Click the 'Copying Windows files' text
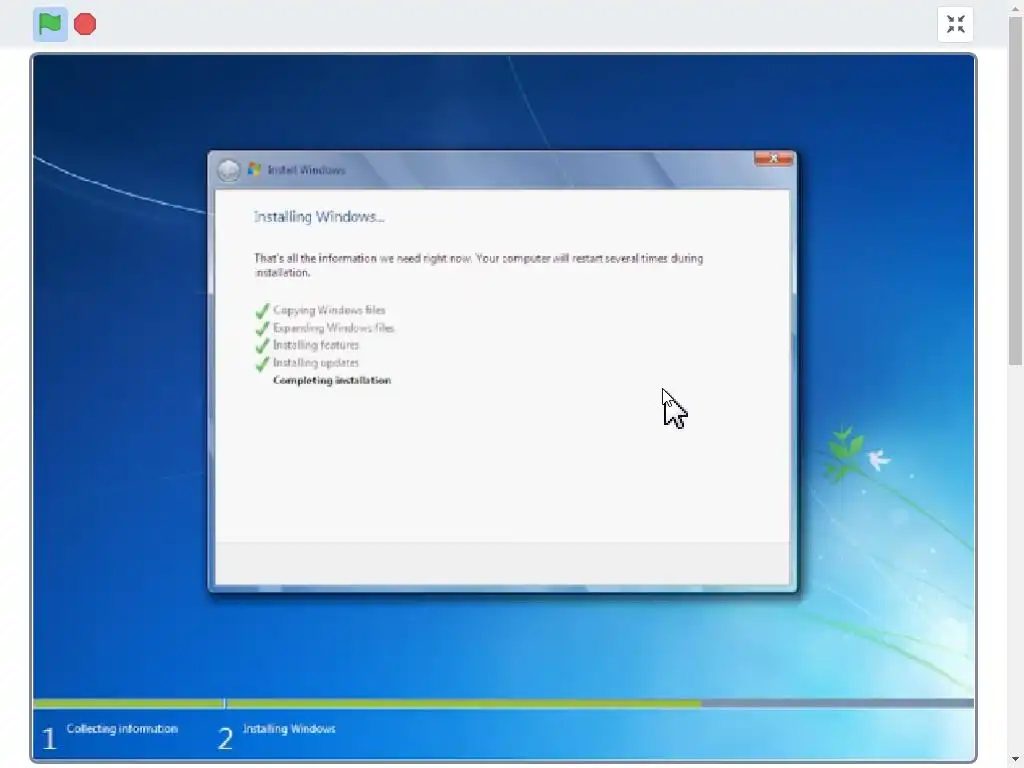 (329, 310)
